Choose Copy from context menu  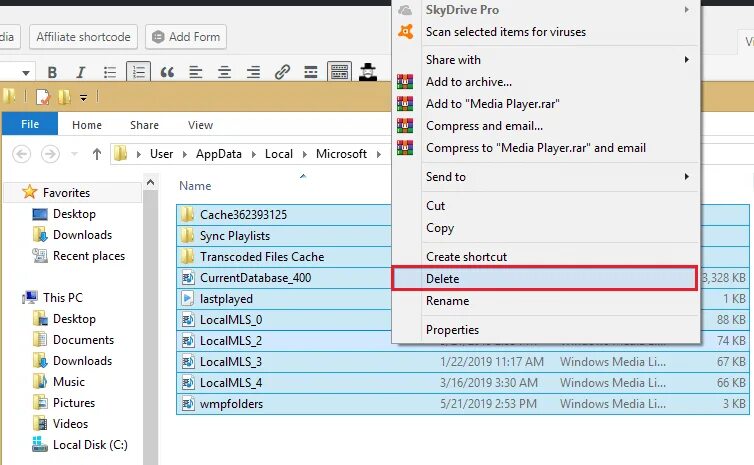(545, 228)
